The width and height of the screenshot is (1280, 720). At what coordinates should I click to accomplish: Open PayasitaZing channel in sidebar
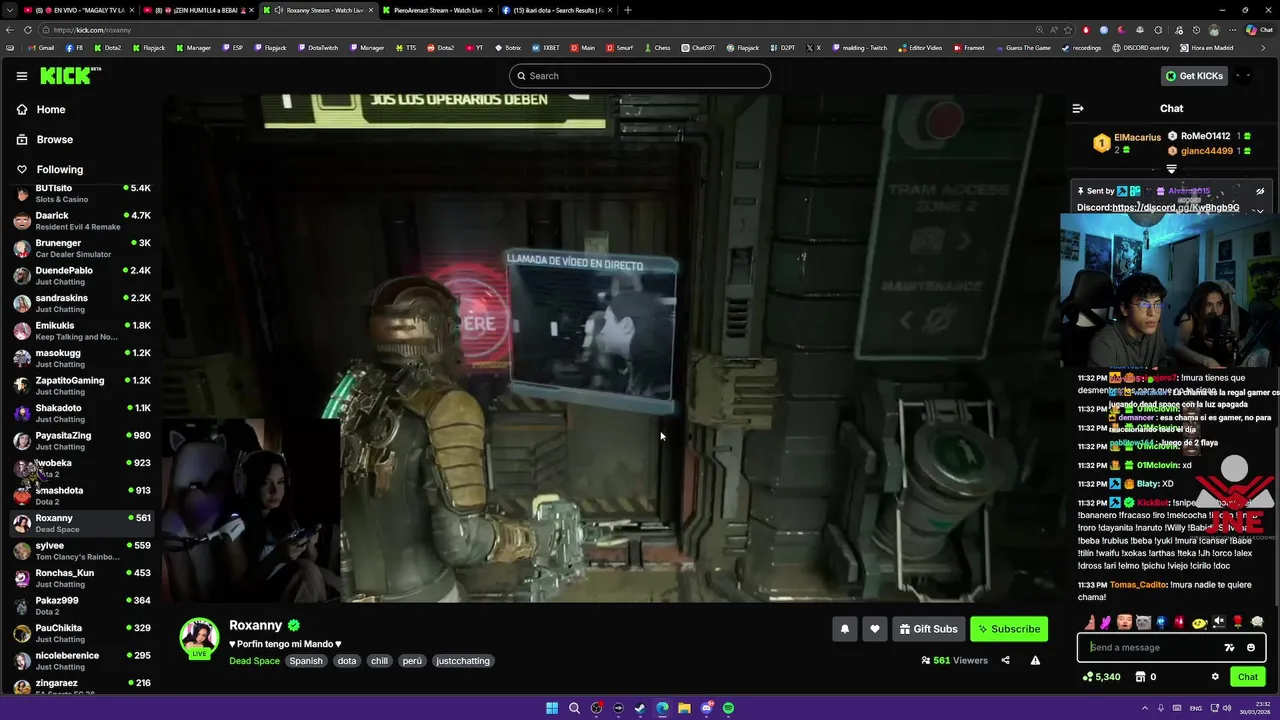82,441
